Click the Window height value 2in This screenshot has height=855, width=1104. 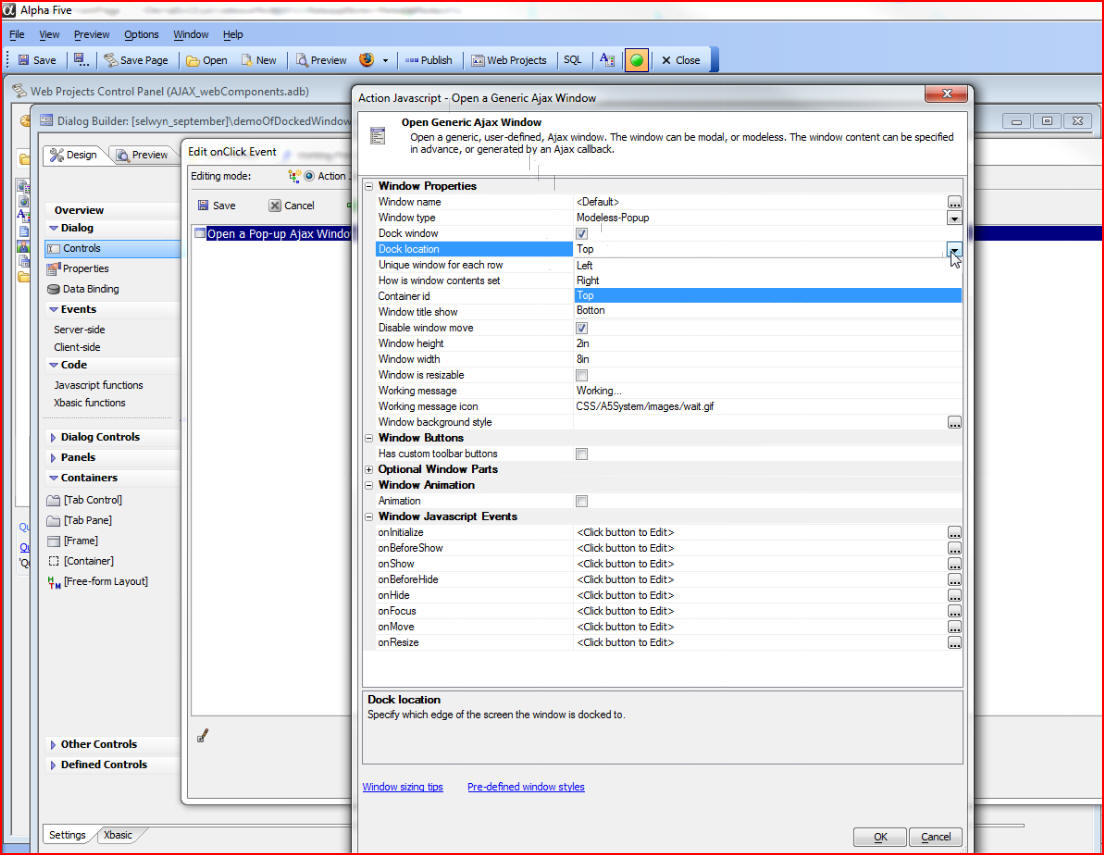(583, 344)
